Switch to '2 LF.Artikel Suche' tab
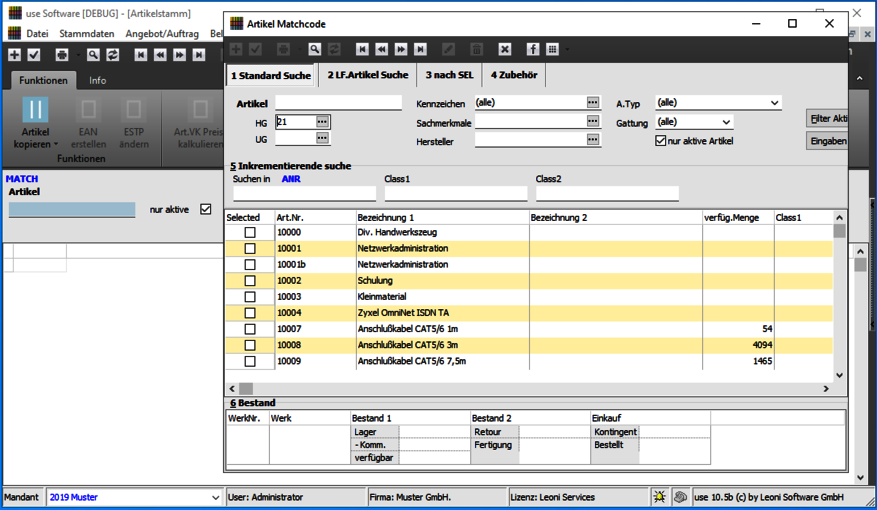The height and width of the screenshot is (510, 877). [x=367, y=75]
